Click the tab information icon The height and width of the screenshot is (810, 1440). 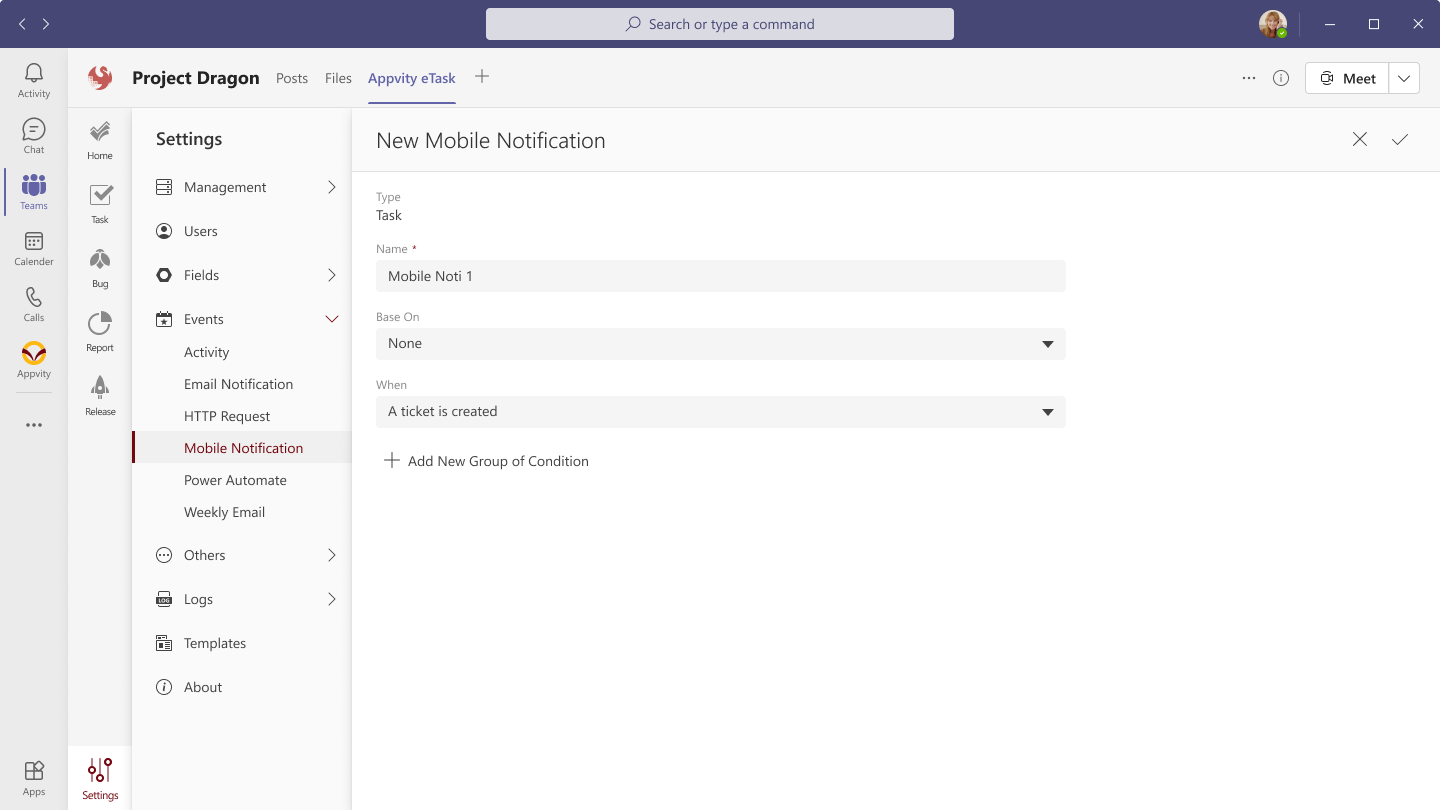pyautogui.click(x=1280, y=78)
